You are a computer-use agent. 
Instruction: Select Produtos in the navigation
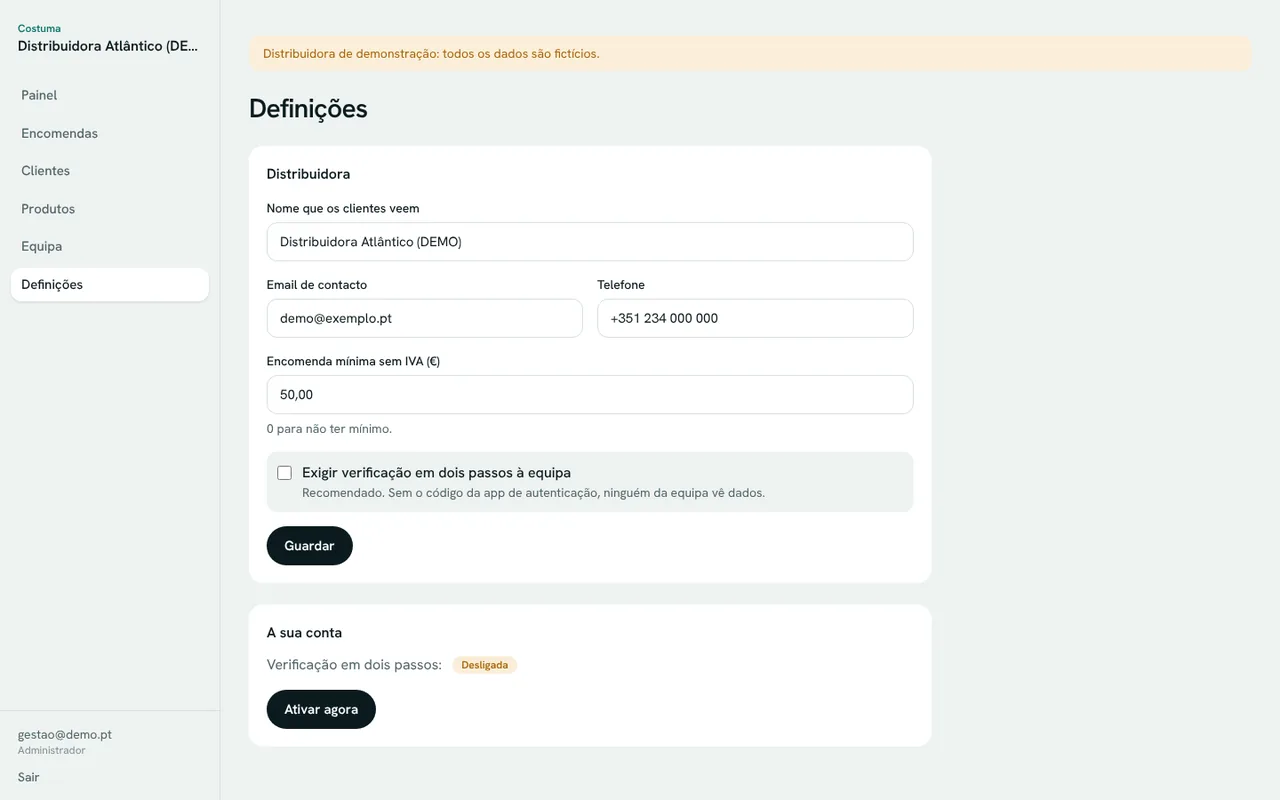(110, 209)
